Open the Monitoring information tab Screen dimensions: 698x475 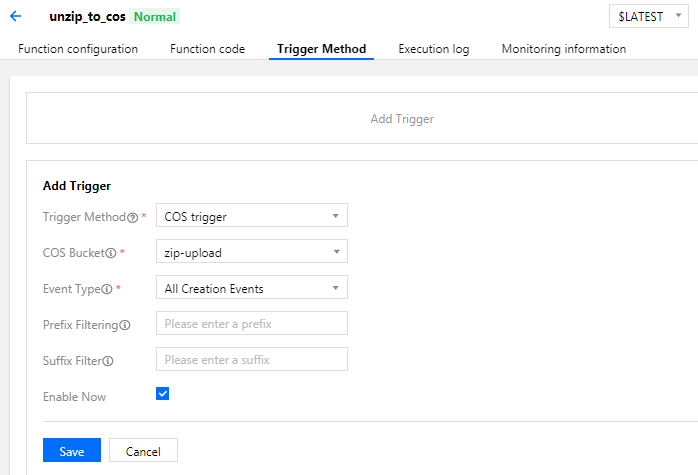(x=564, y=49)
